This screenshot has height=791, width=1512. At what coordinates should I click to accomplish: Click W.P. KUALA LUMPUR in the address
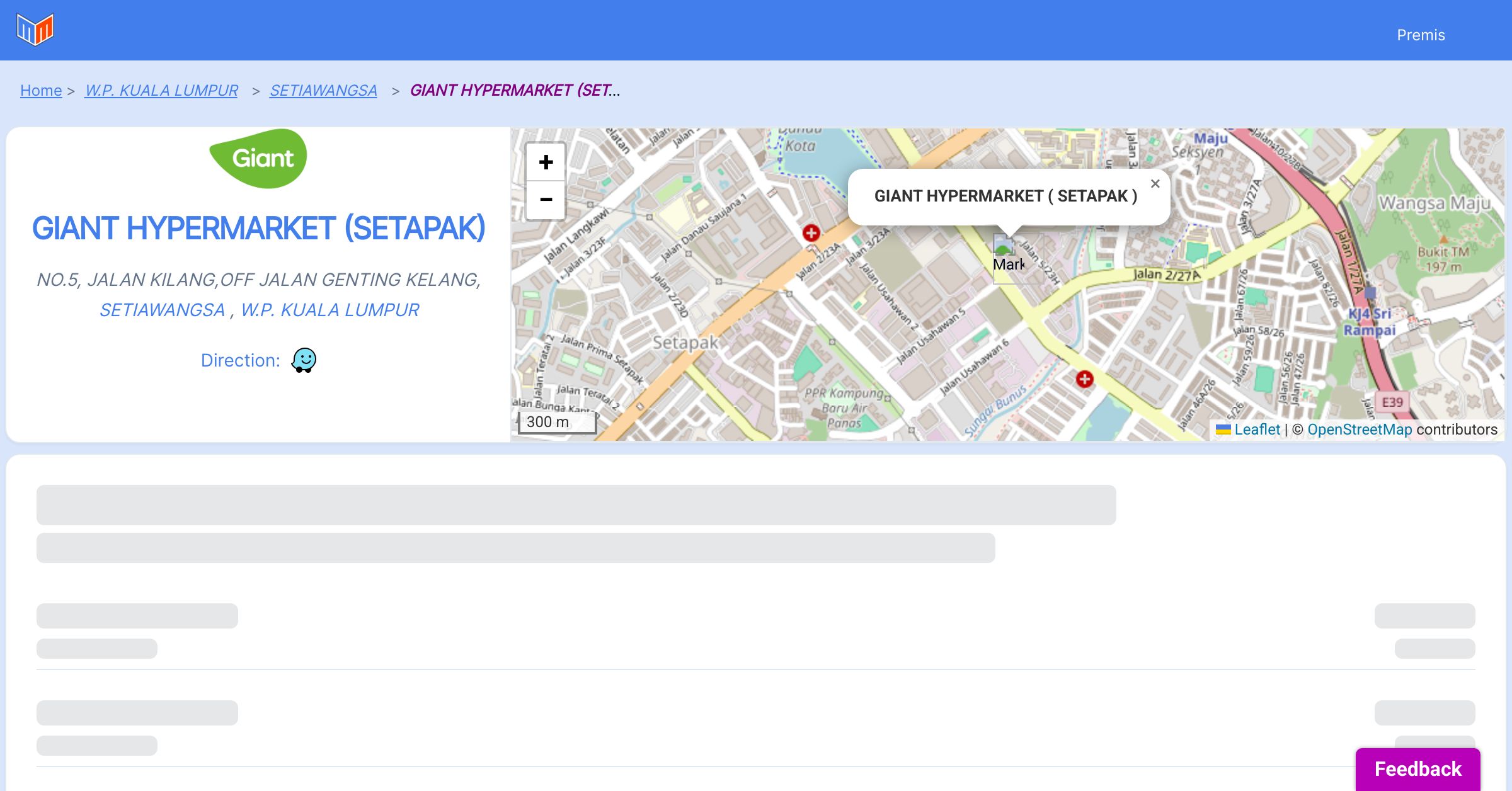(329, 310)
